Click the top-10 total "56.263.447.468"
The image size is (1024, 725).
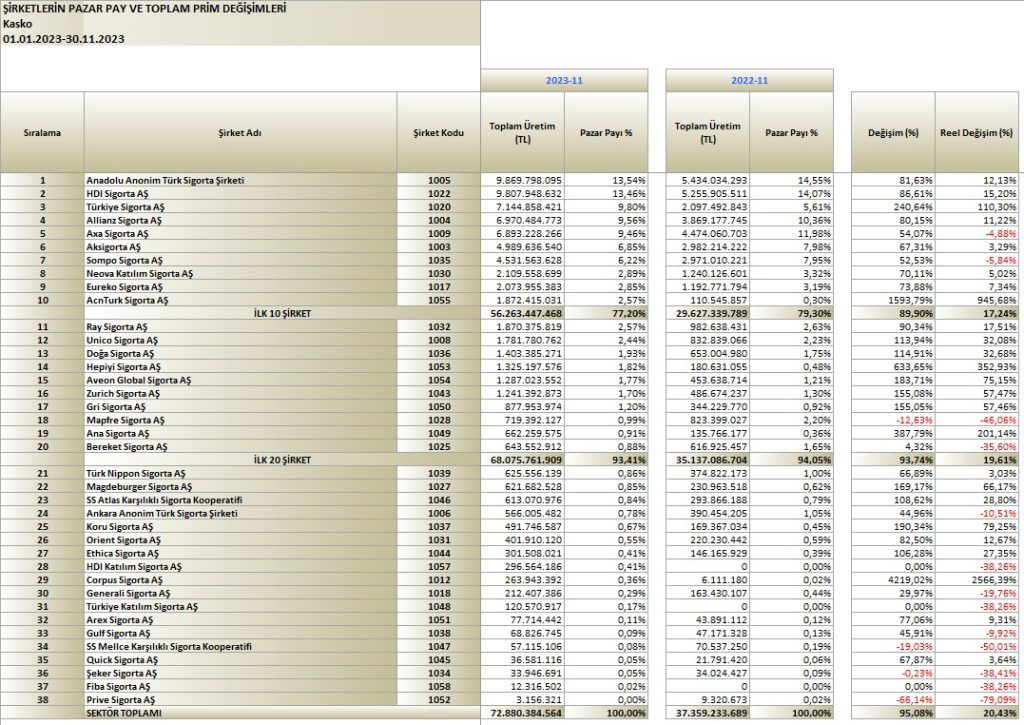pyautogui.click(x=526, y=314)
